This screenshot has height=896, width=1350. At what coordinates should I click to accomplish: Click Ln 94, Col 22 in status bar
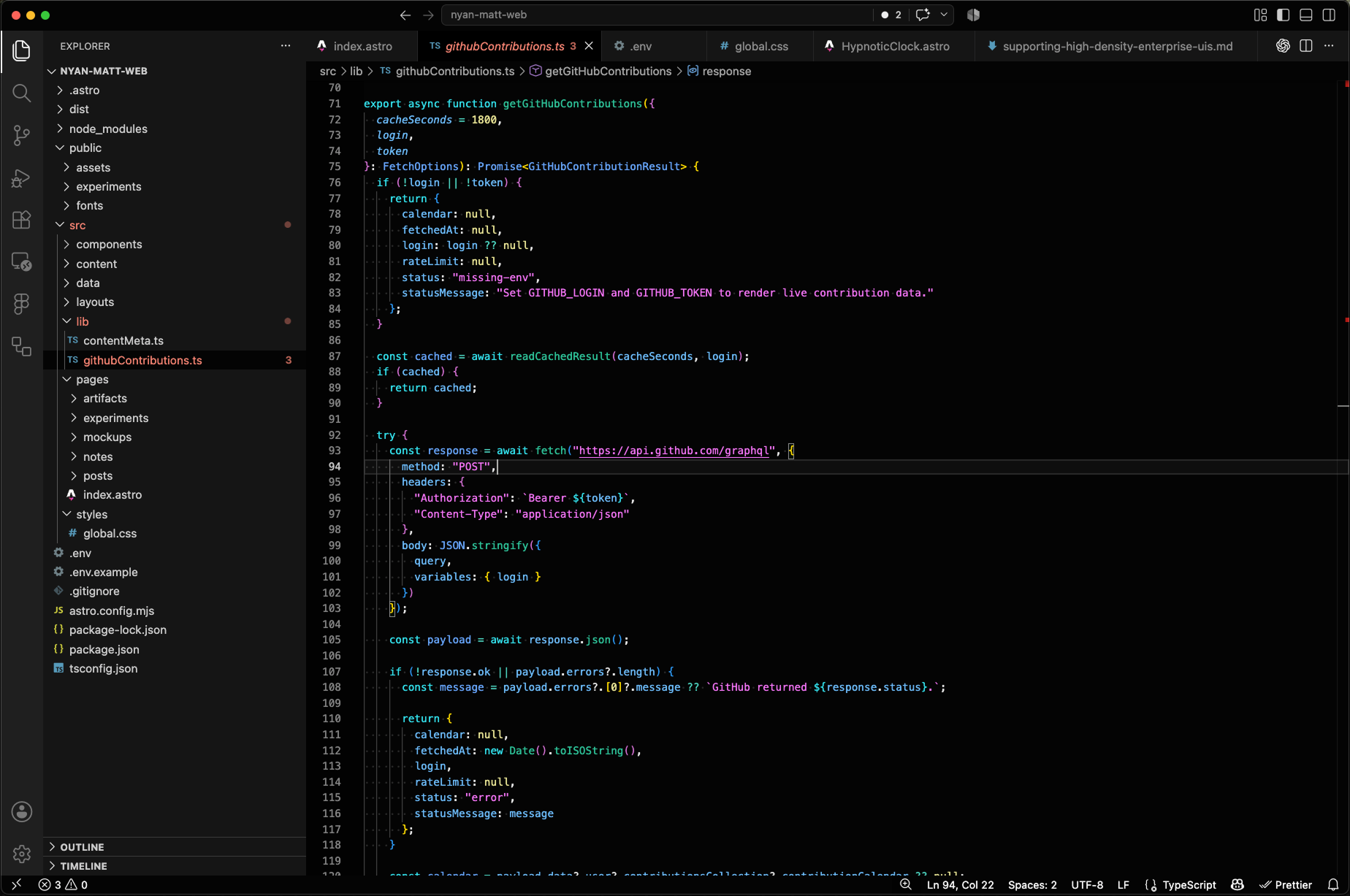[960, 885]
